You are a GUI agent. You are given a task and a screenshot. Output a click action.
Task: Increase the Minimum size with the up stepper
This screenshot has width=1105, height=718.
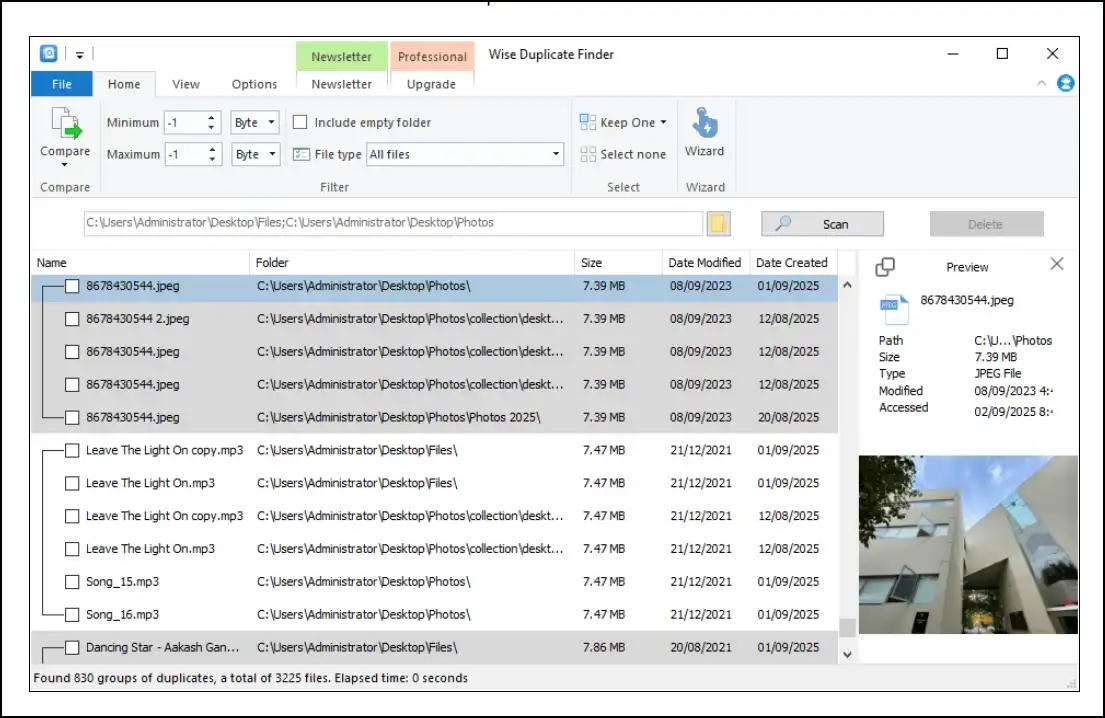[x=210, y=117]
